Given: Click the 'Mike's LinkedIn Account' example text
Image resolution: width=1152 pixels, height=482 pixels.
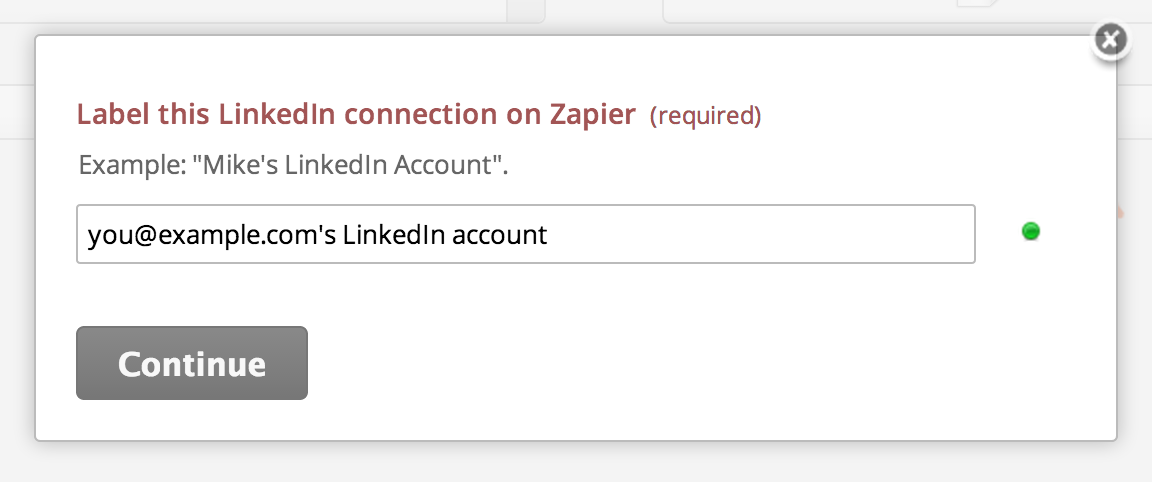Looking at the screenshot, I should [x=348, y=165].
